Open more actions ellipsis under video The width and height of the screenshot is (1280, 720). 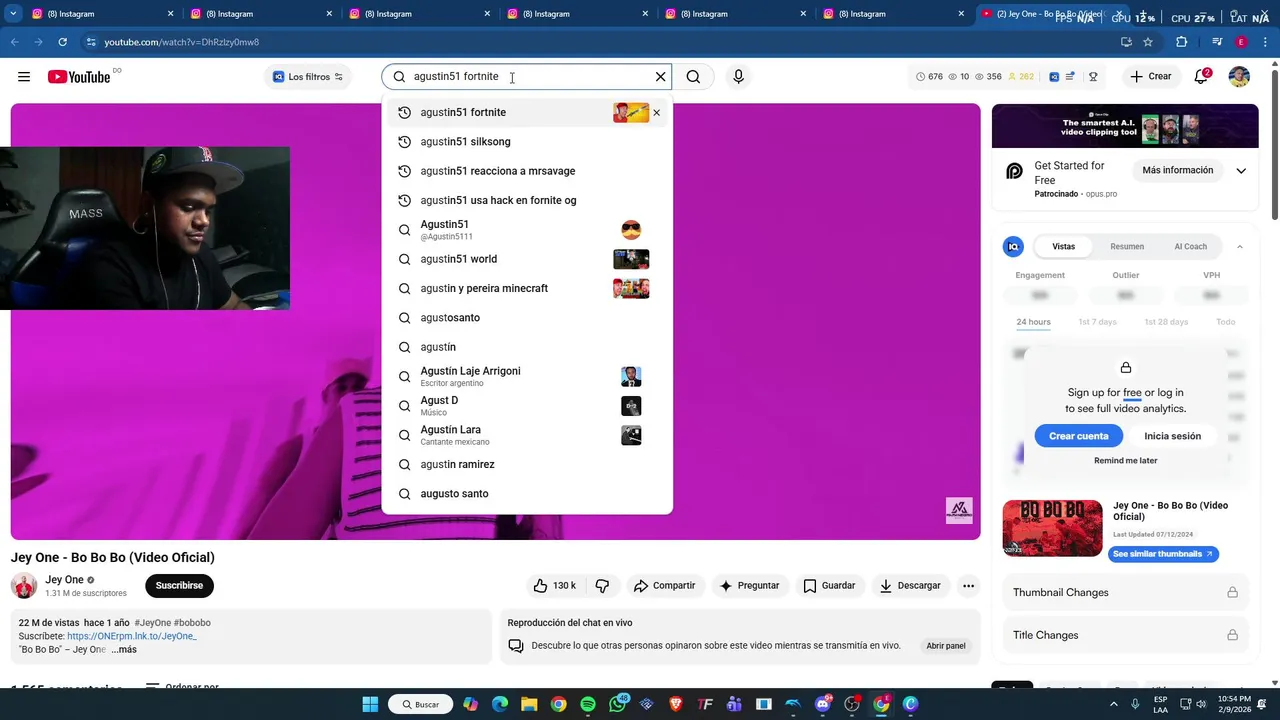968,586
